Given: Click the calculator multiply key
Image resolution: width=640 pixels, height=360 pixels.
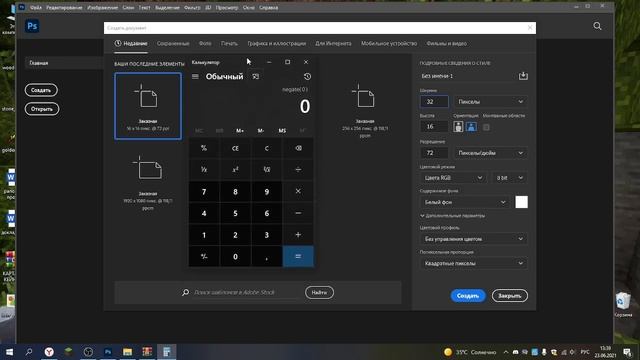Looking at the screenshot, I should click(x=298, y=191).
